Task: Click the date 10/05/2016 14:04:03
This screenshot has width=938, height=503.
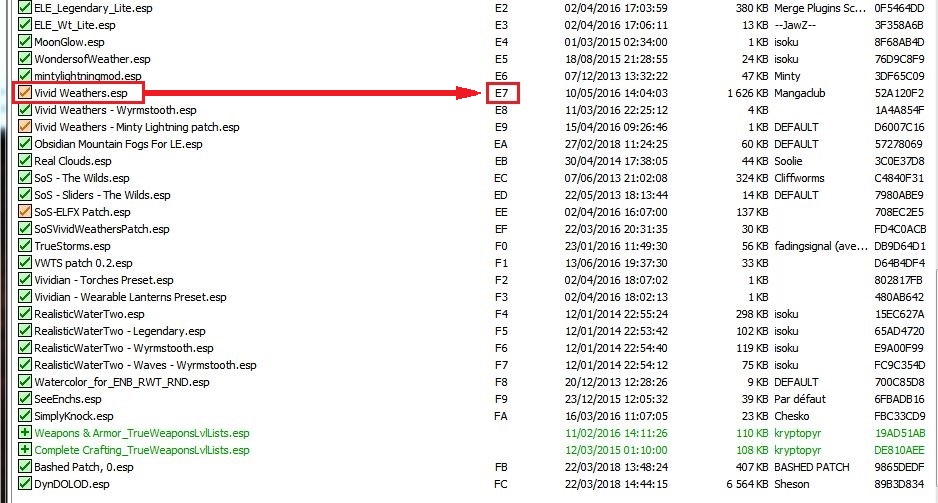Action: click(x=616, y=93)
